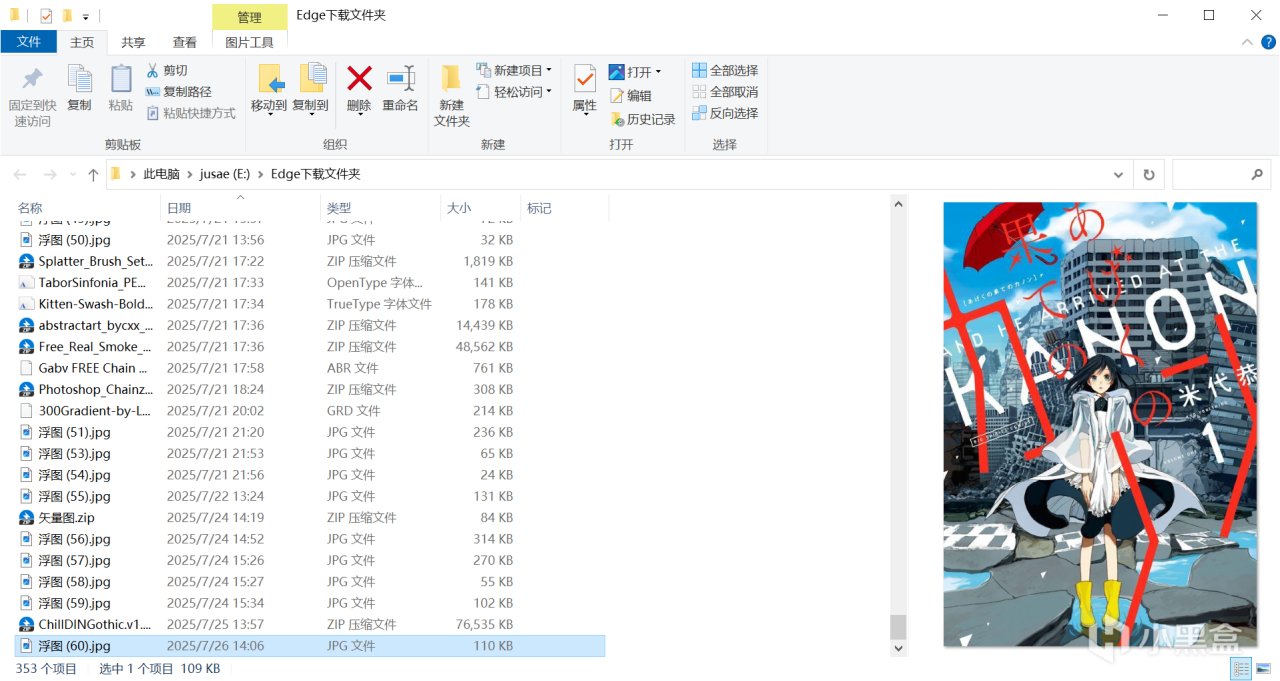
Task: Click the manga cover preview image
Action: pyautogui.click(x=1100, y=425)
